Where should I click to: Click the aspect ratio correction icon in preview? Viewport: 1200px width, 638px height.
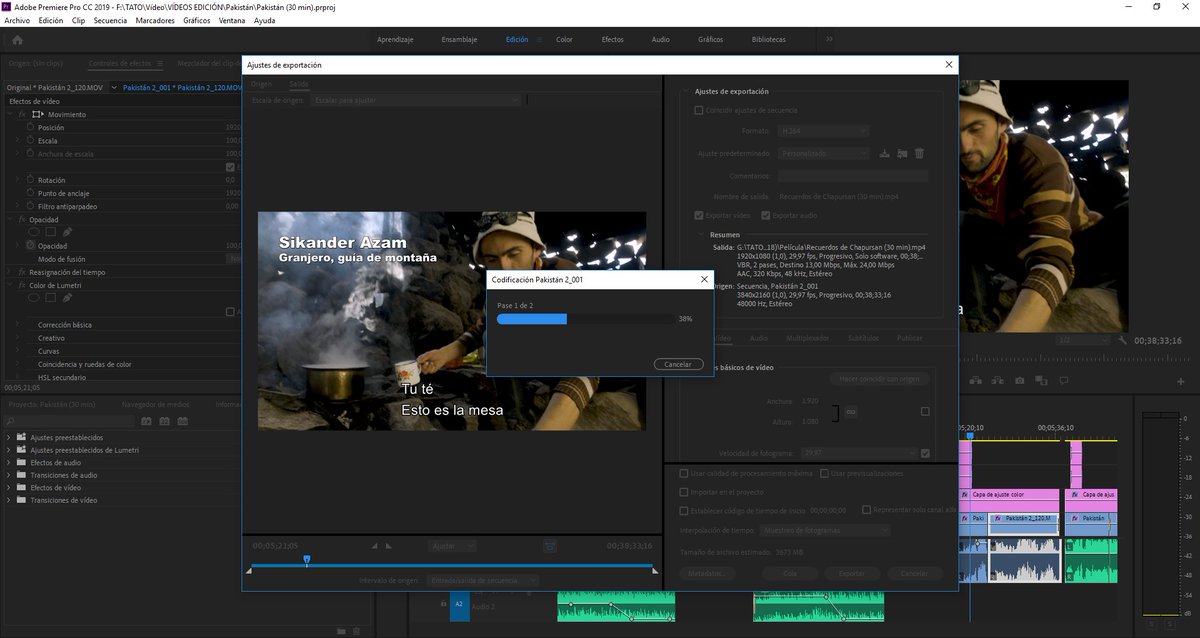pos(550,546)
